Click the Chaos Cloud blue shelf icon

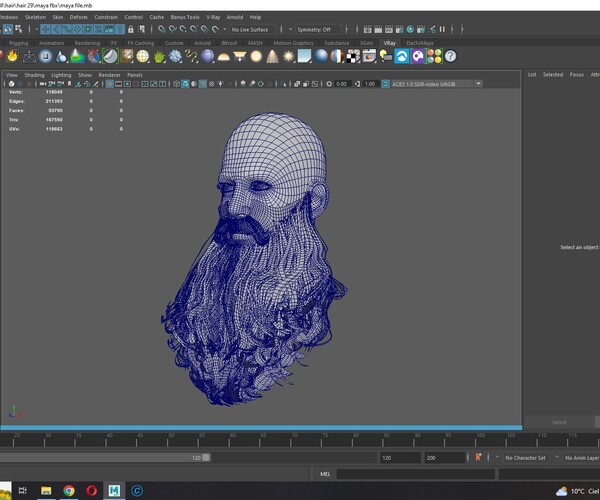402,56
